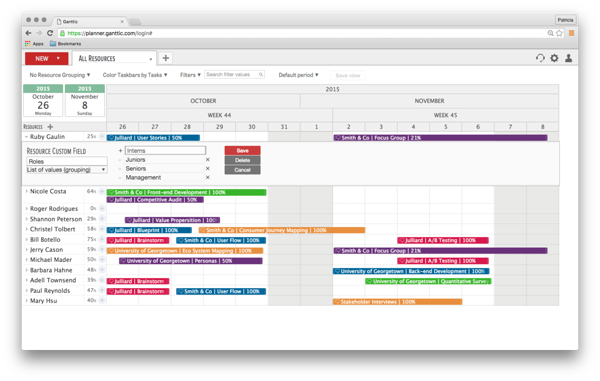
Task: Add a new view tab with plus
Action: pos(166,58)
